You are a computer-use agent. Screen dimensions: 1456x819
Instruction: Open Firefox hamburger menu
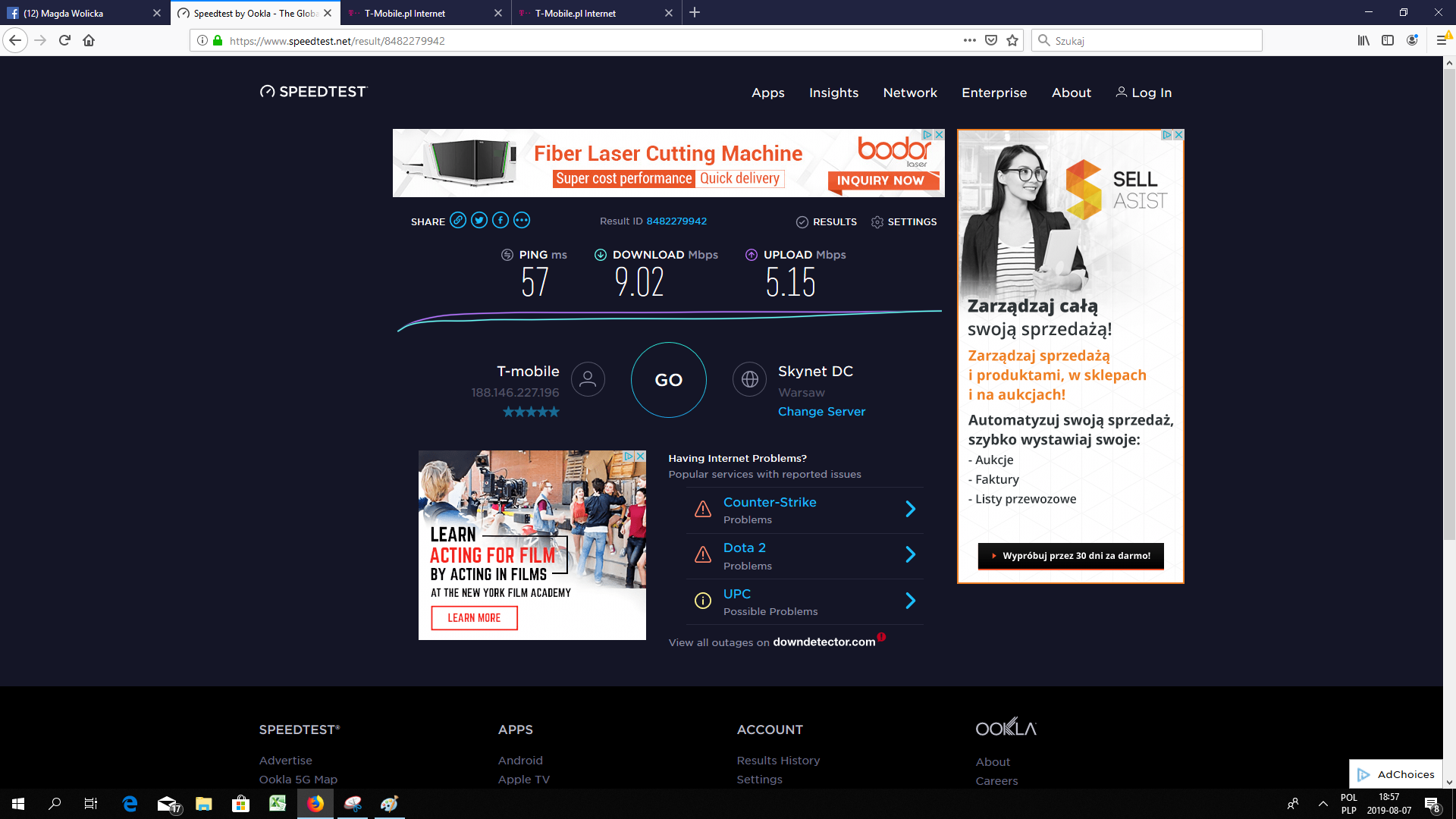coord(1442,40)
